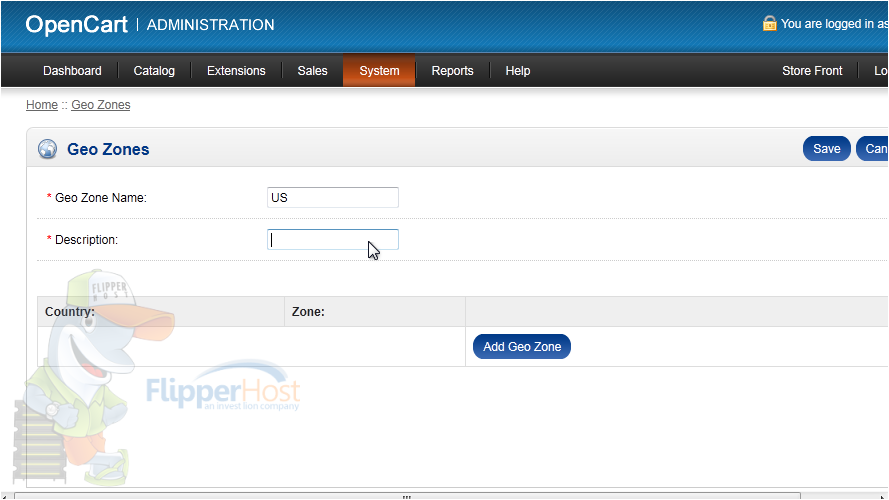Click the 'Zone:' column header
Viewport: 889px width, 500px height.
pyautogui.click(x=308, y=312)
